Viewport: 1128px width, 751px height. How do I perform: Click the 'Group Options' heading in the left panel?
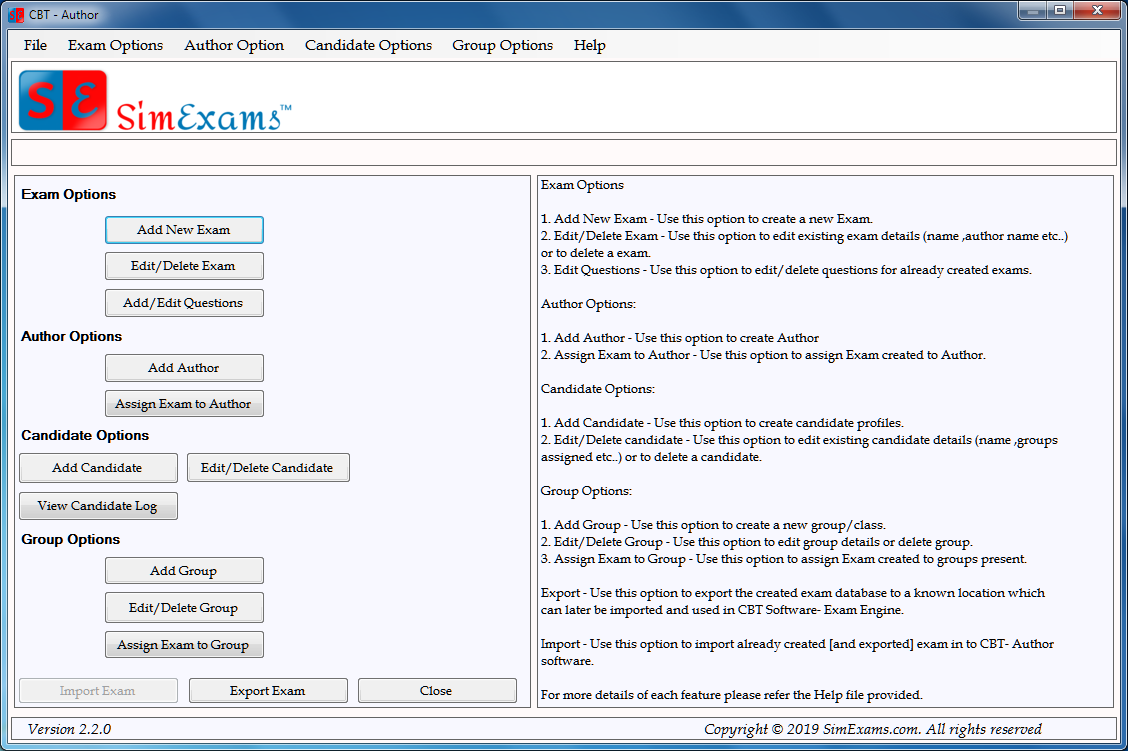70,540
